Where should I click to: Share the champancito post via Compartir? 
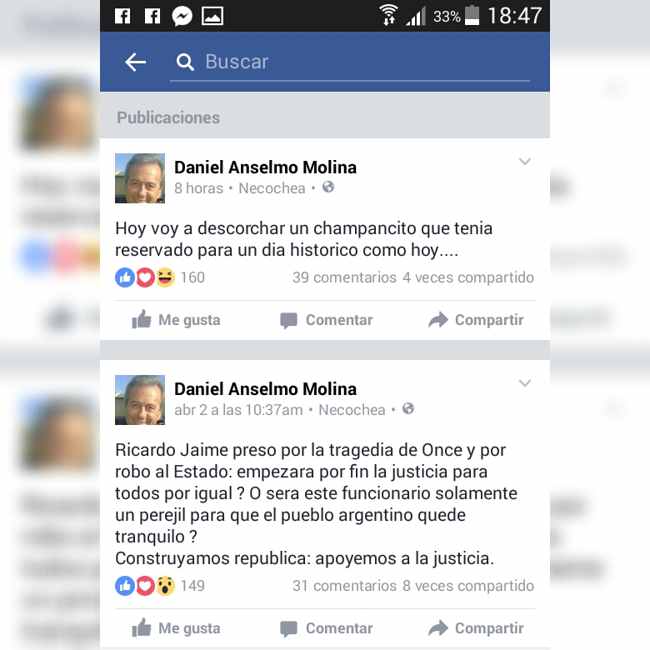click(476, 320)
